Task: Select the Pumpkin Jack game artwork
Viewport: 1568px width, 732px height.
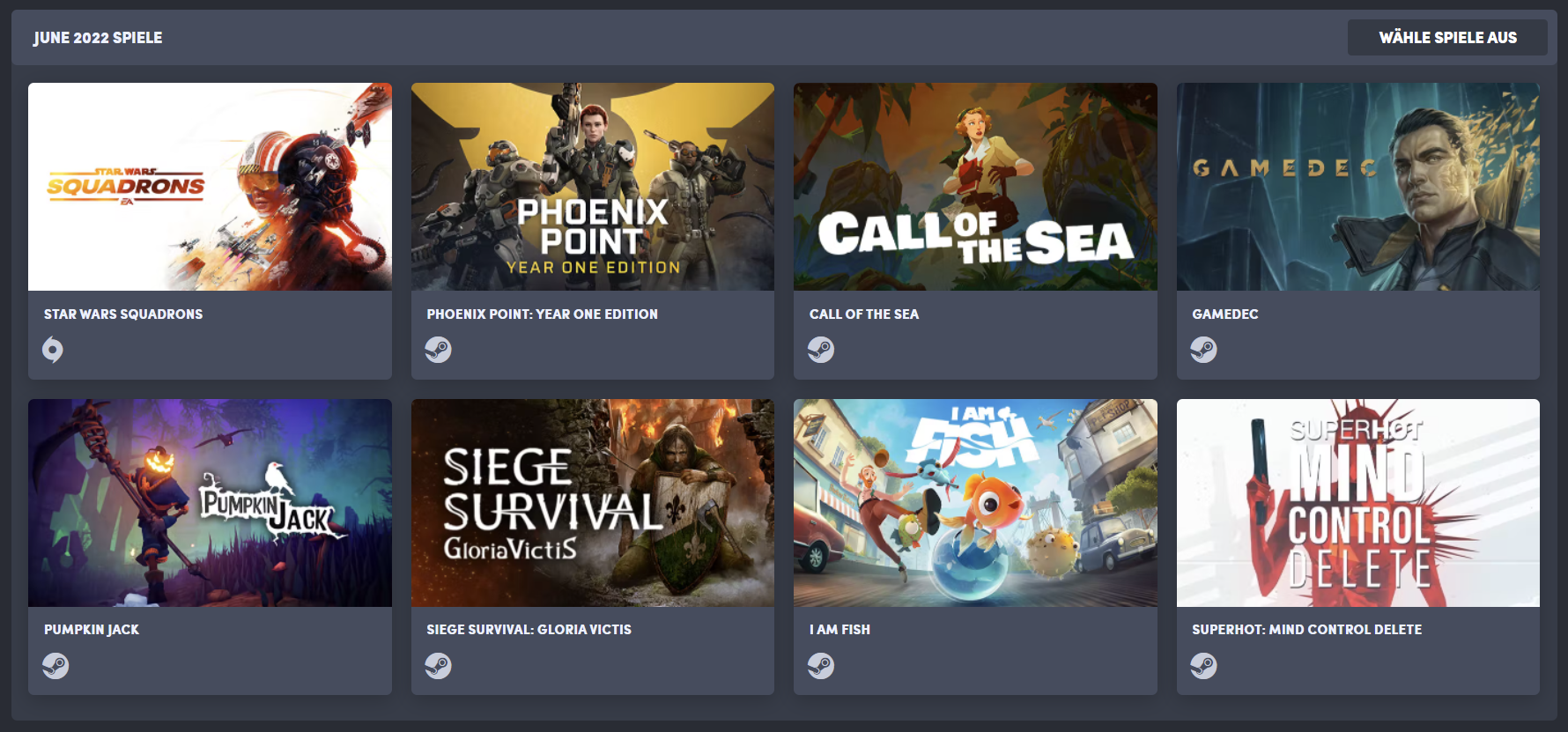Action: click(x=210, y=503)
